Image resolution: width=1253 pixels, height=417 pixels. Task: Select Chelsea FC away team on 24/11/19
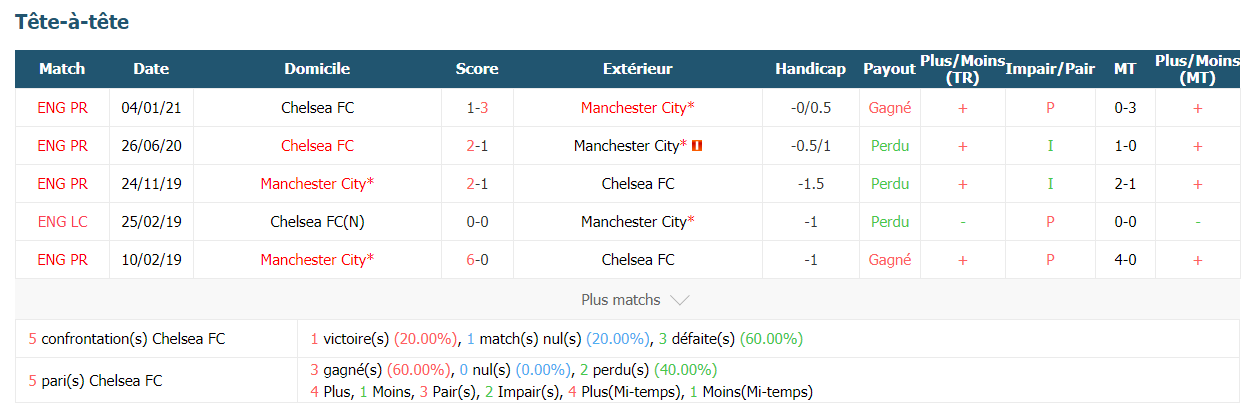point(637,184)
